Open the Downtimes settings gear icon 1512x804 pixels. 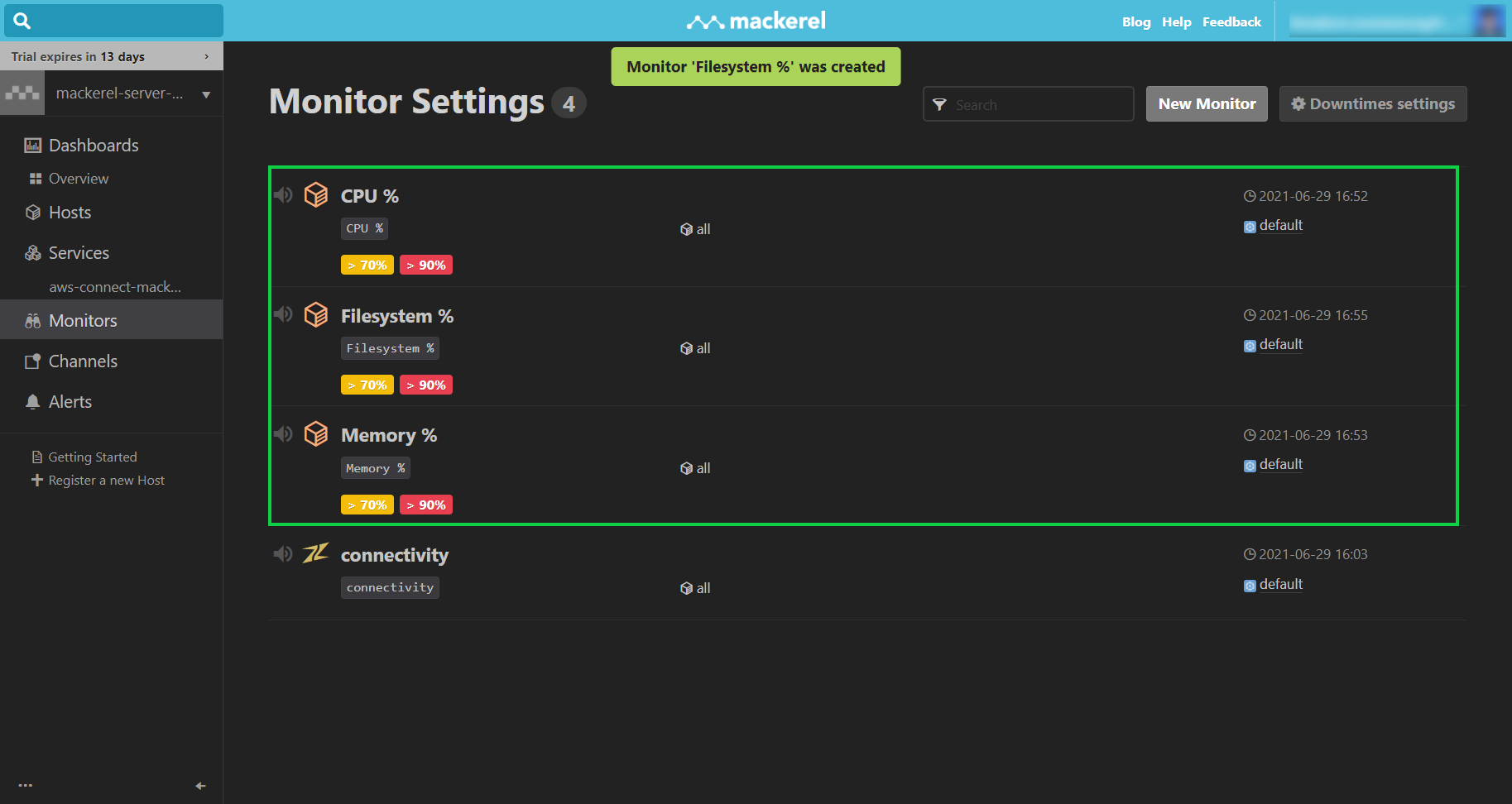pos(1299,103)
